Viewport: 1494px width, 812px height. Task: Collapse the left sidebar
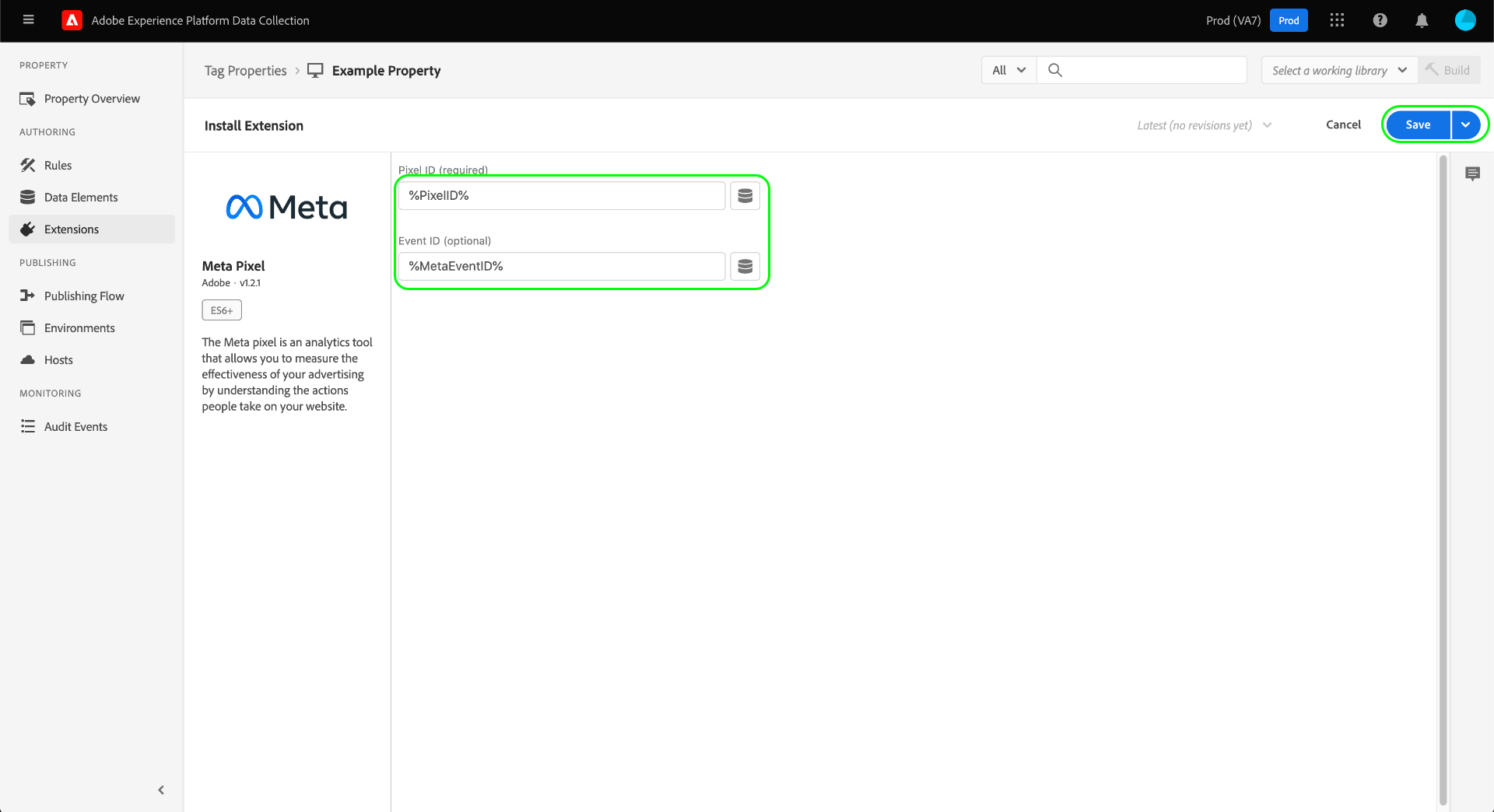(x=161, y=790)
